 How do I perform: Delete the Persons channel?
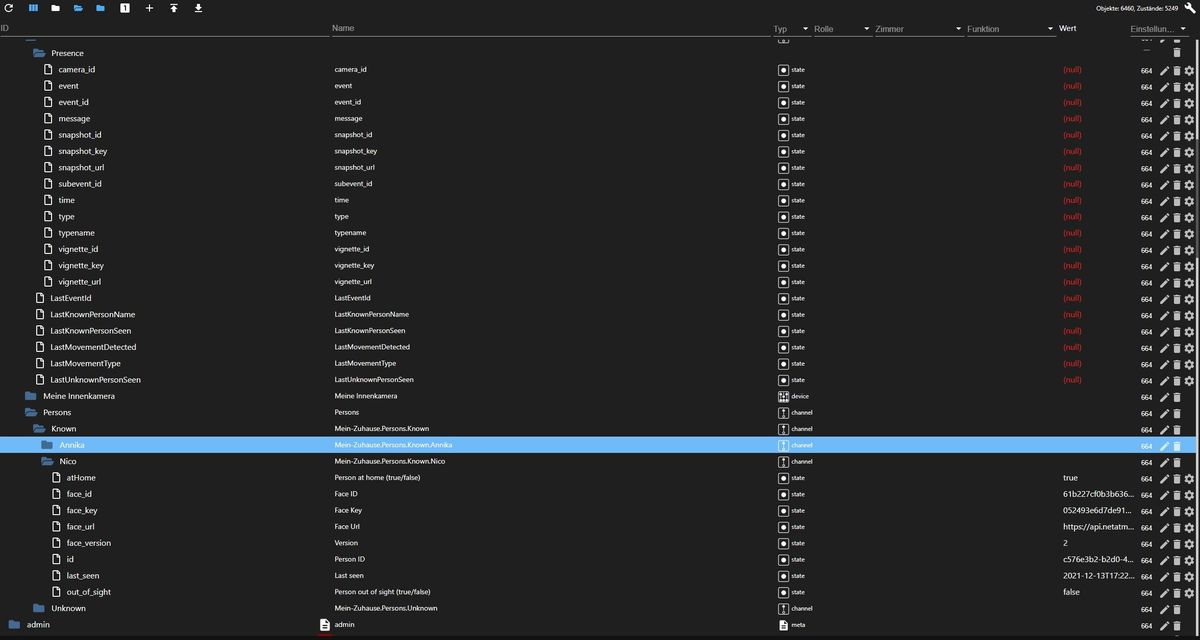(1176, 413)
